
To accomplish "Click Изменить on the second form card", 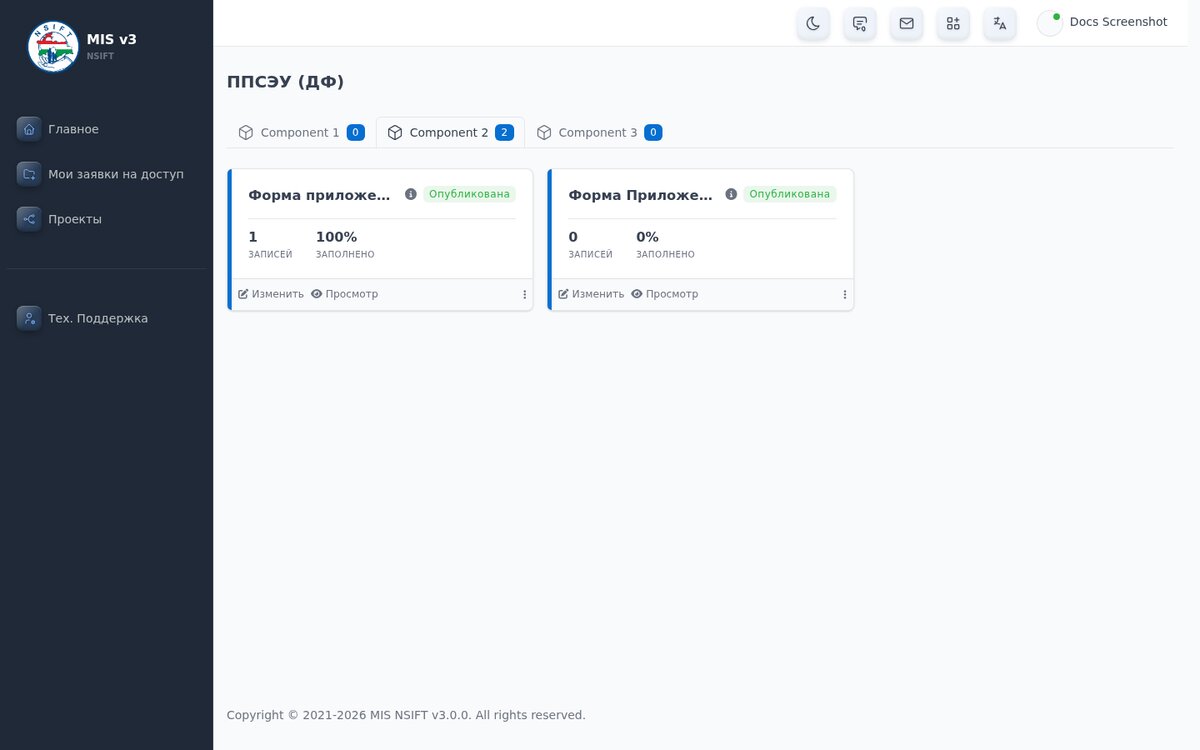I will click(x=591, y=294).
